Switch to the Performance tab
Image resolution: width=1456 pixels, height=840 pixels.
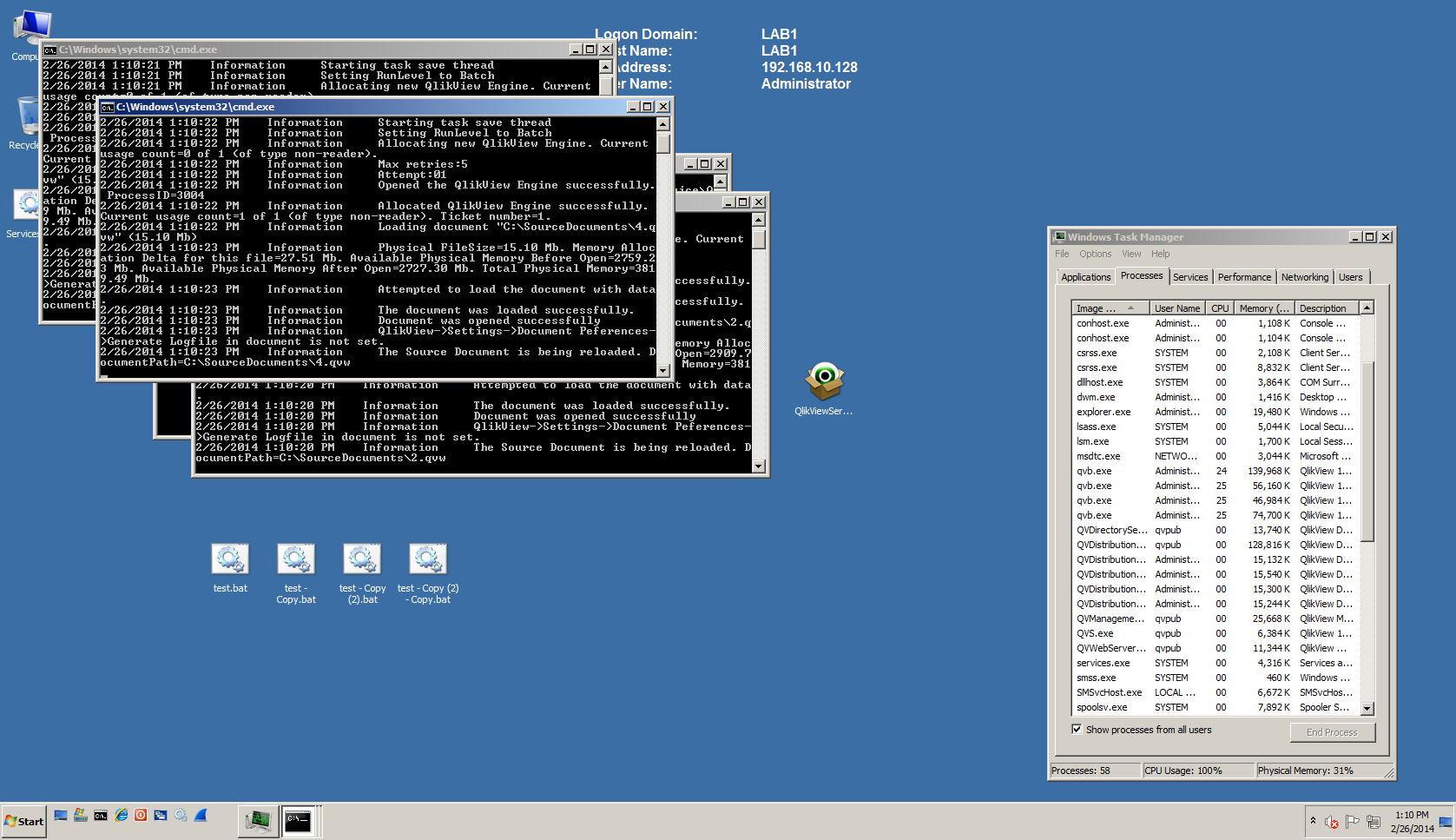tap(1243, 277)
